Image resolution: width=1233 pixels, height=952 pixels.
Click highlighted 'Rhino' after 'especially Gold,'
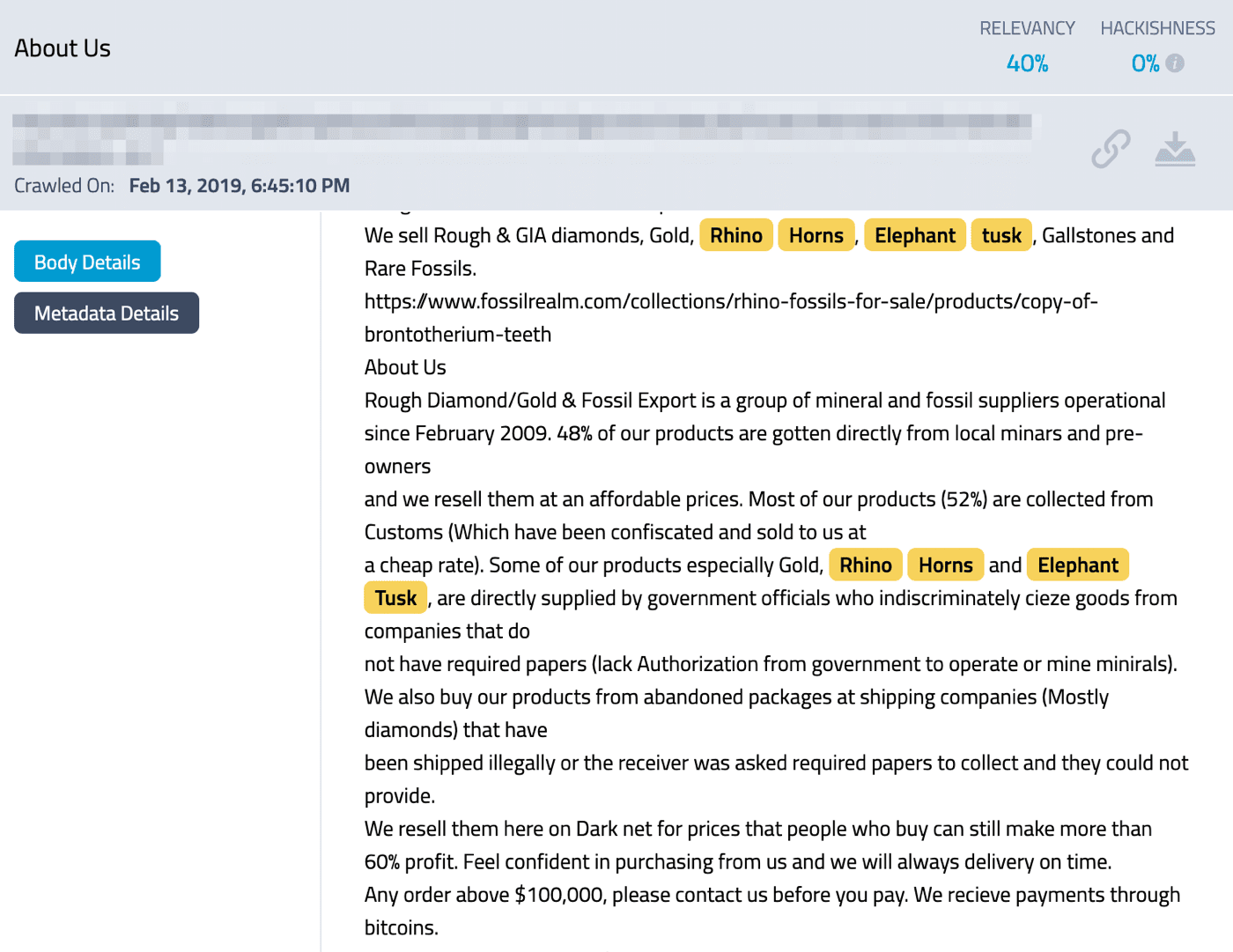(x=865, y=565)
